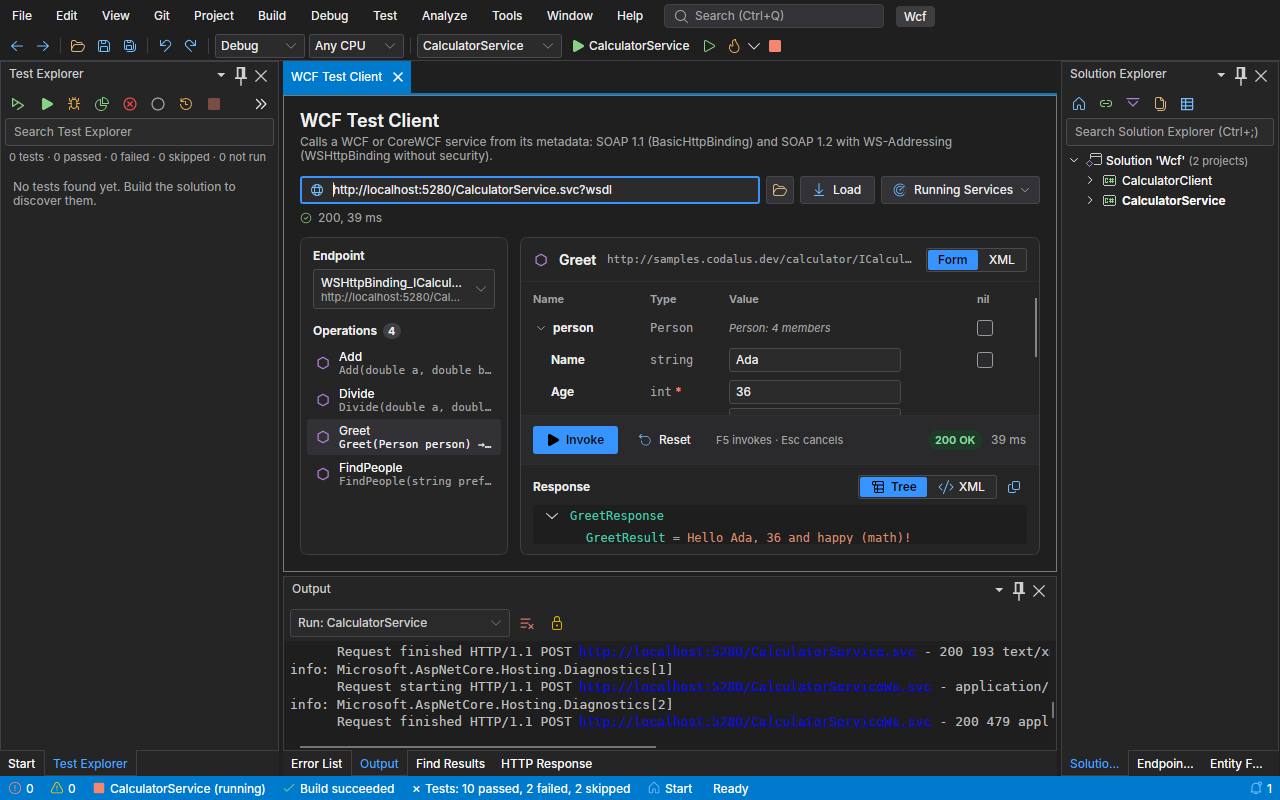Switch request editor to XML view
This screenshot has width=1280, height=800.
tap(1001, 260)
